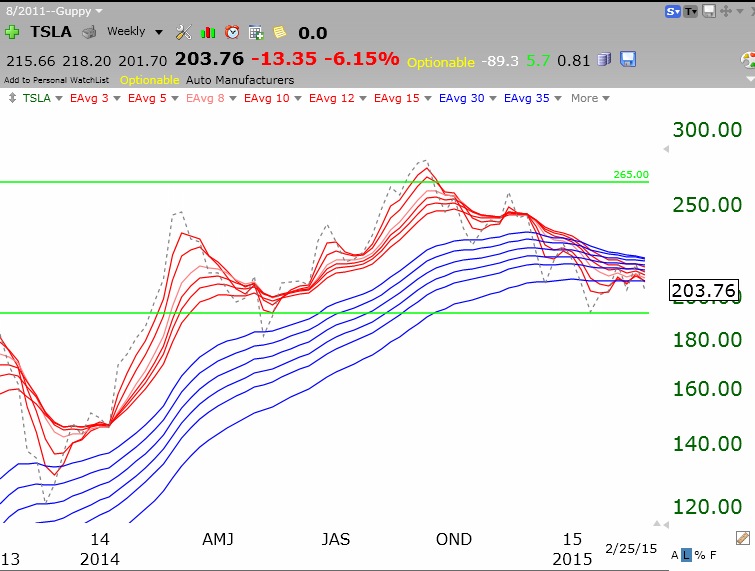Click Add to Personal WatchList link

(x=56, y=80)
